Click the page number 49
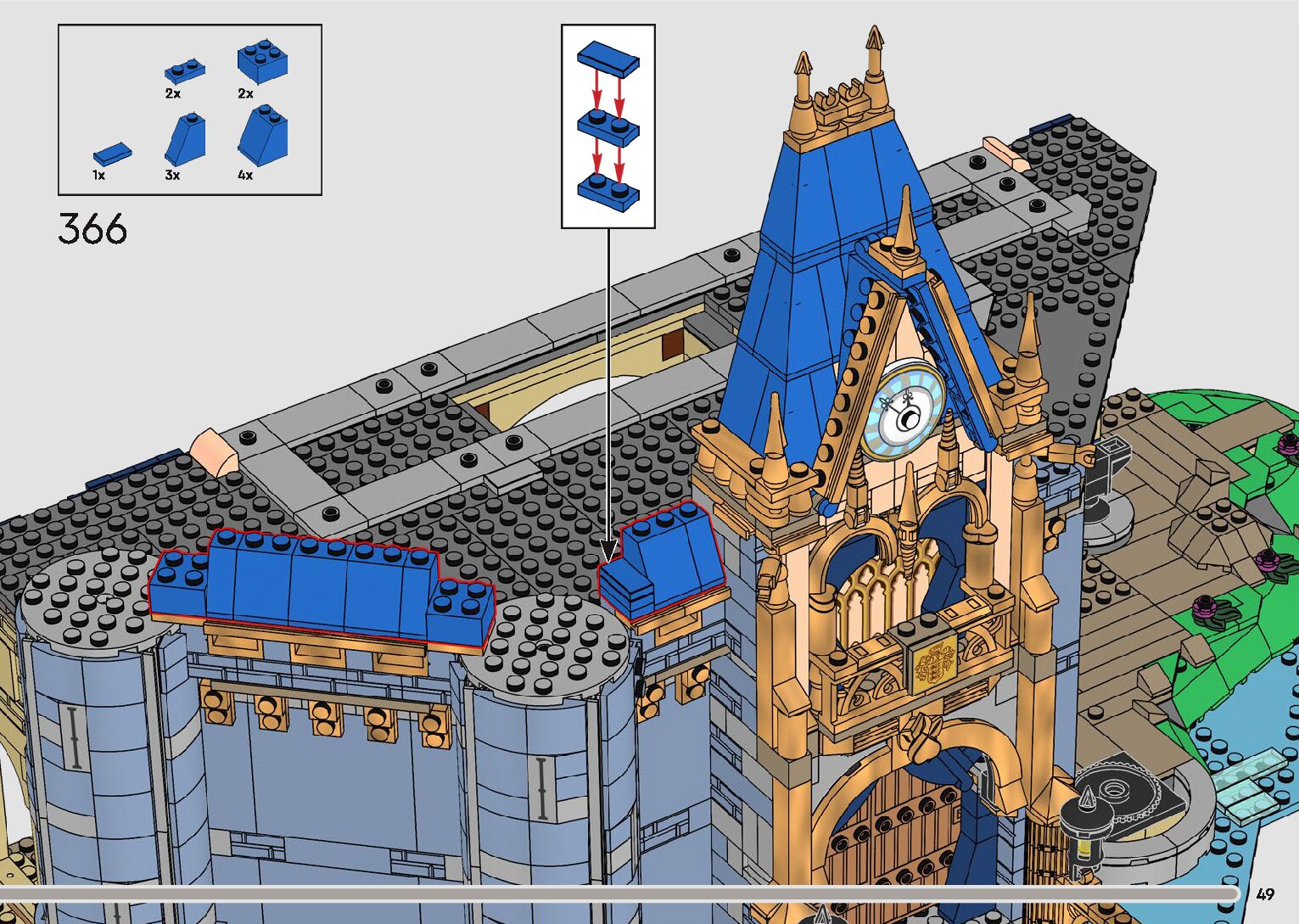 click(x=1265, y=894)
